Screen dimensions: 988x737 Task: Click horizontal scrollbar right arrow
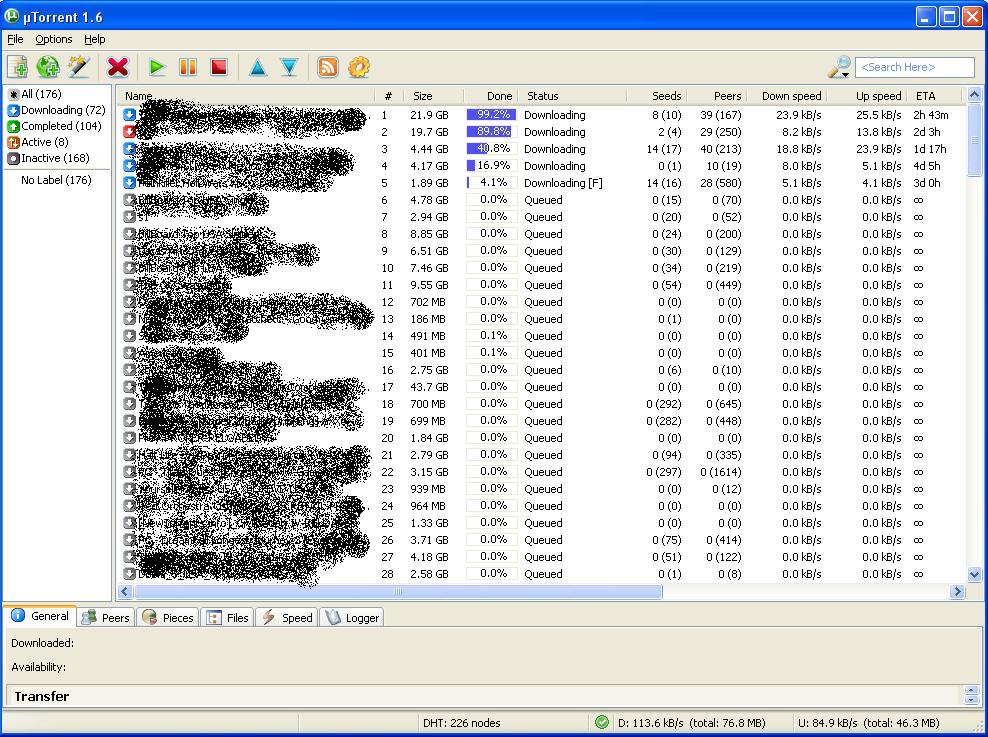[x=958, y=591]
